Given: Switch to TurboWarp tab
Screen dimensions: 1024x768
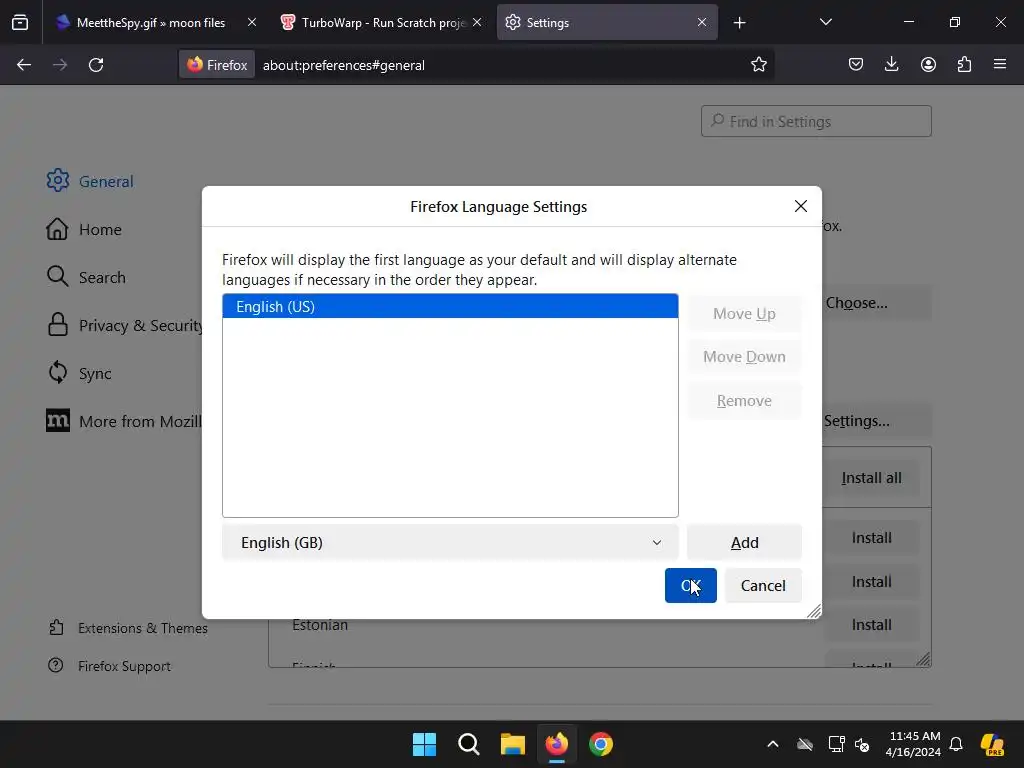Looking at the screenshot, I should (382, 23).
